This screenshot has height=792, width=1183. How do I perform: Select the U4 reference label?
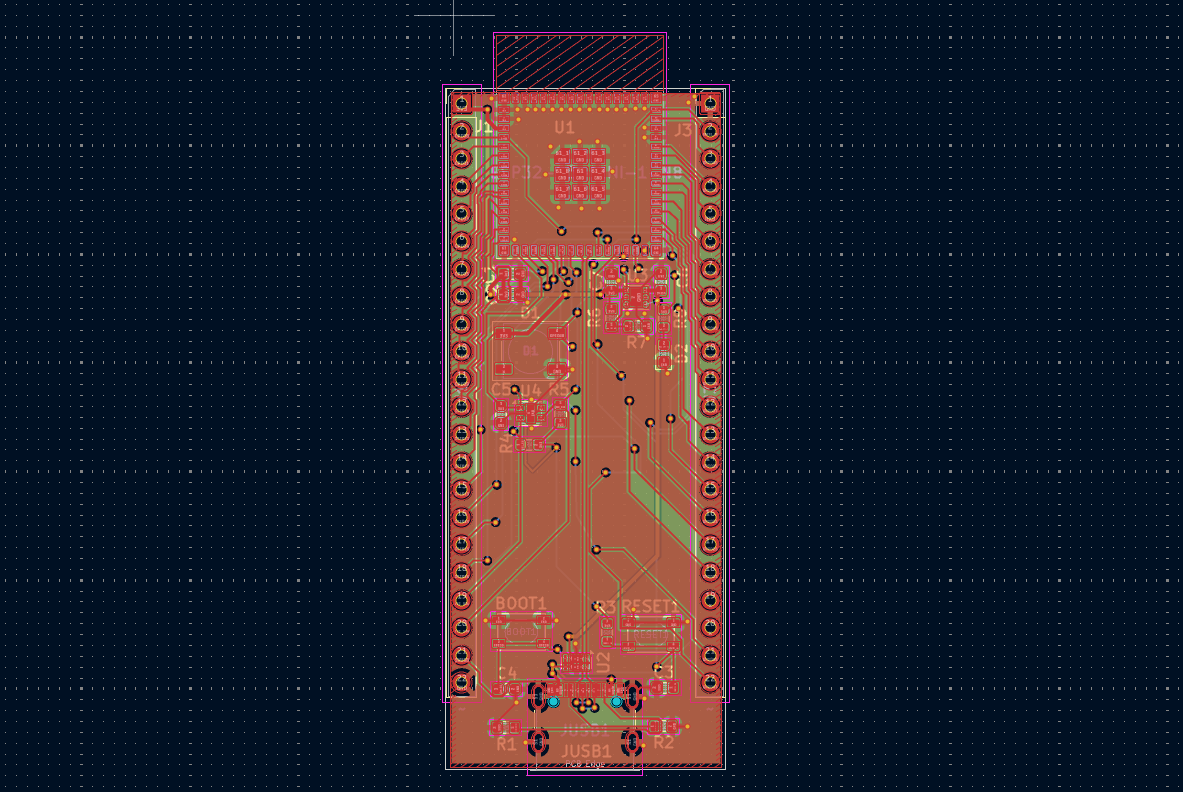pyautogui.click(x=530, y=390)
